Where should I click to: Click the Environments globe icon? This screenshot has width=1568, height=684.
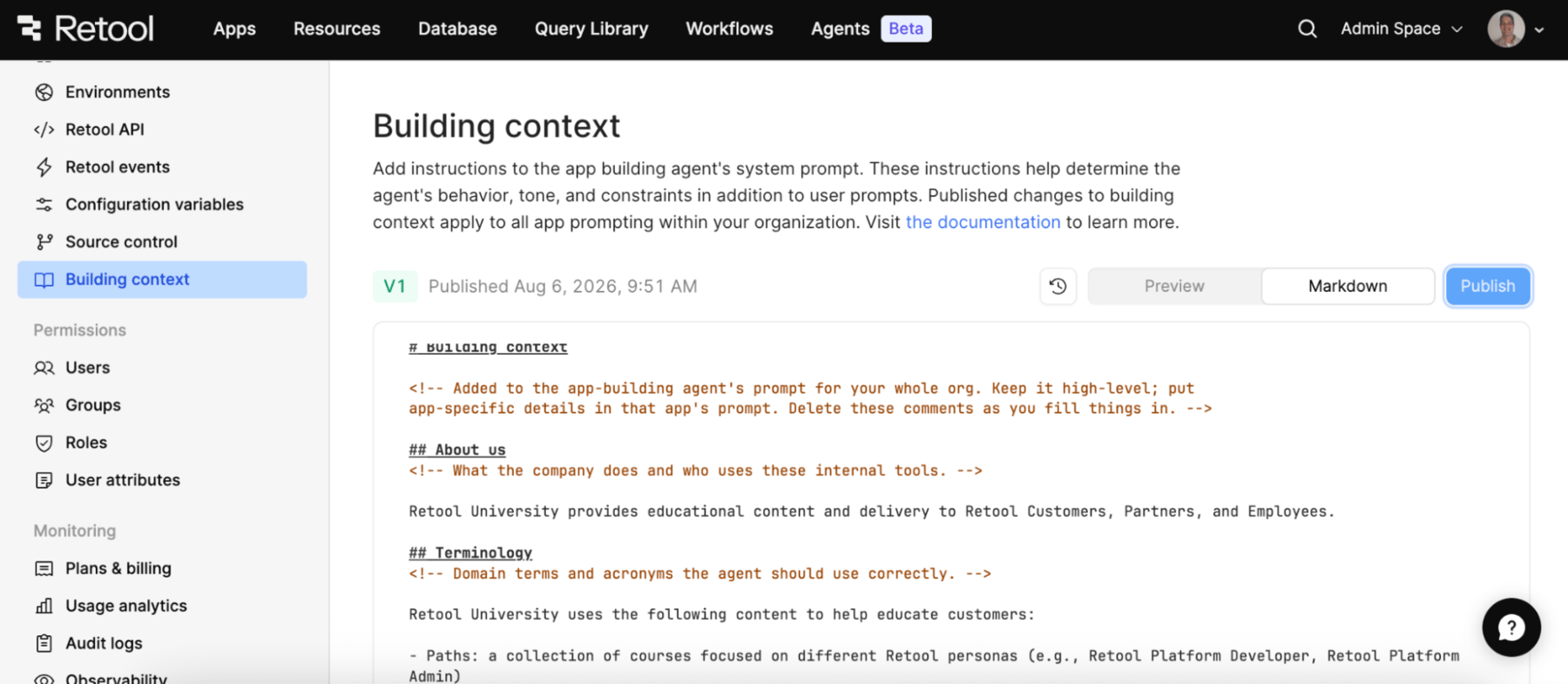coord(44,92)
